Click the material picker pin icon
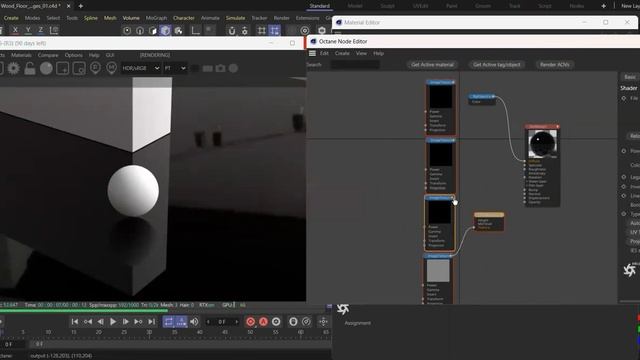Viewport: 640px width, 360px height. tap(111, 68)
